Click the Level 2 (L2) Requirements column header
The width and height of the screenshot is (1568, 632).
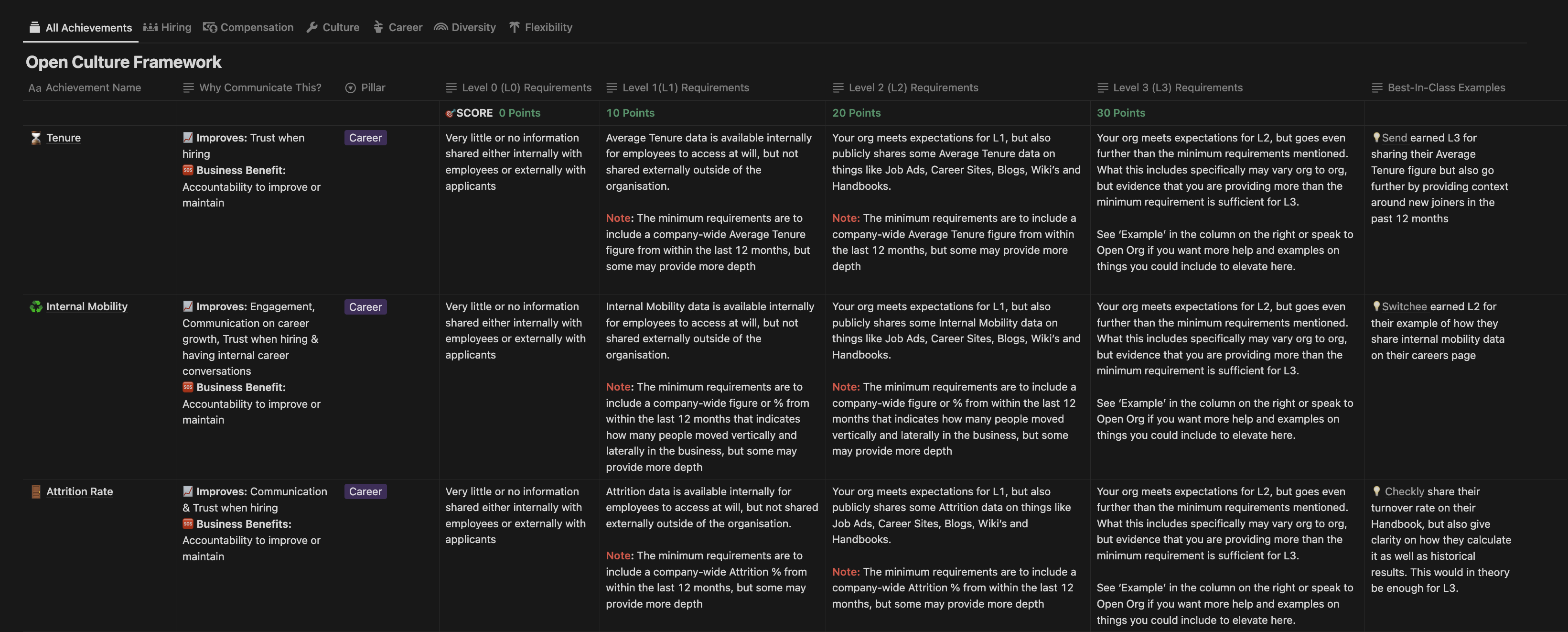pos(913,87)
